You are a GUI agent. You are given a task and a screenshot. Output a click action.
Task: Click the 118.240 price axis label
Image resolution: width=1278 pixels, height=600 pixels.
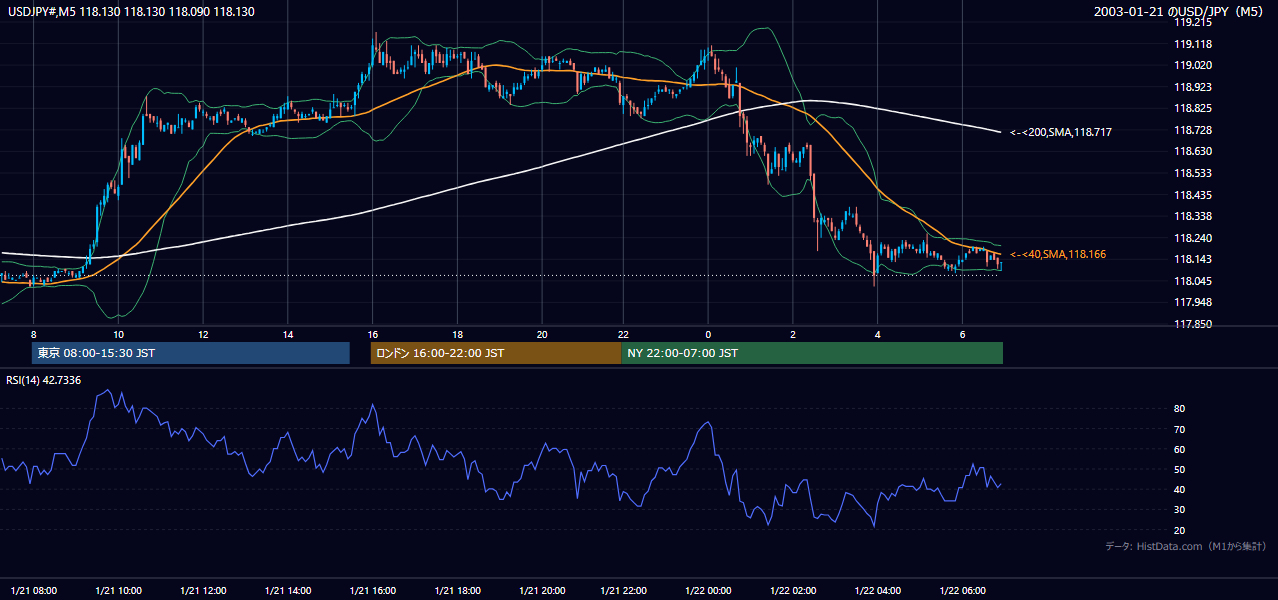point(1193,238)
